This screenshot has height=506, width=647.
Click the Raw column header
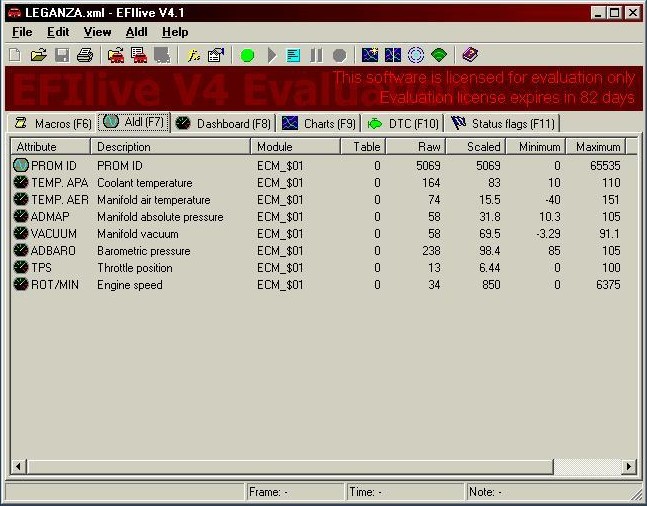pos(416,147)
